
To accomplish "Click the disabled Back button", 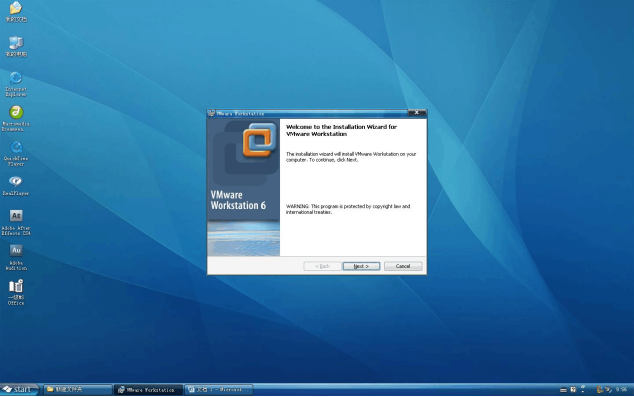I will tap(322, 266).
